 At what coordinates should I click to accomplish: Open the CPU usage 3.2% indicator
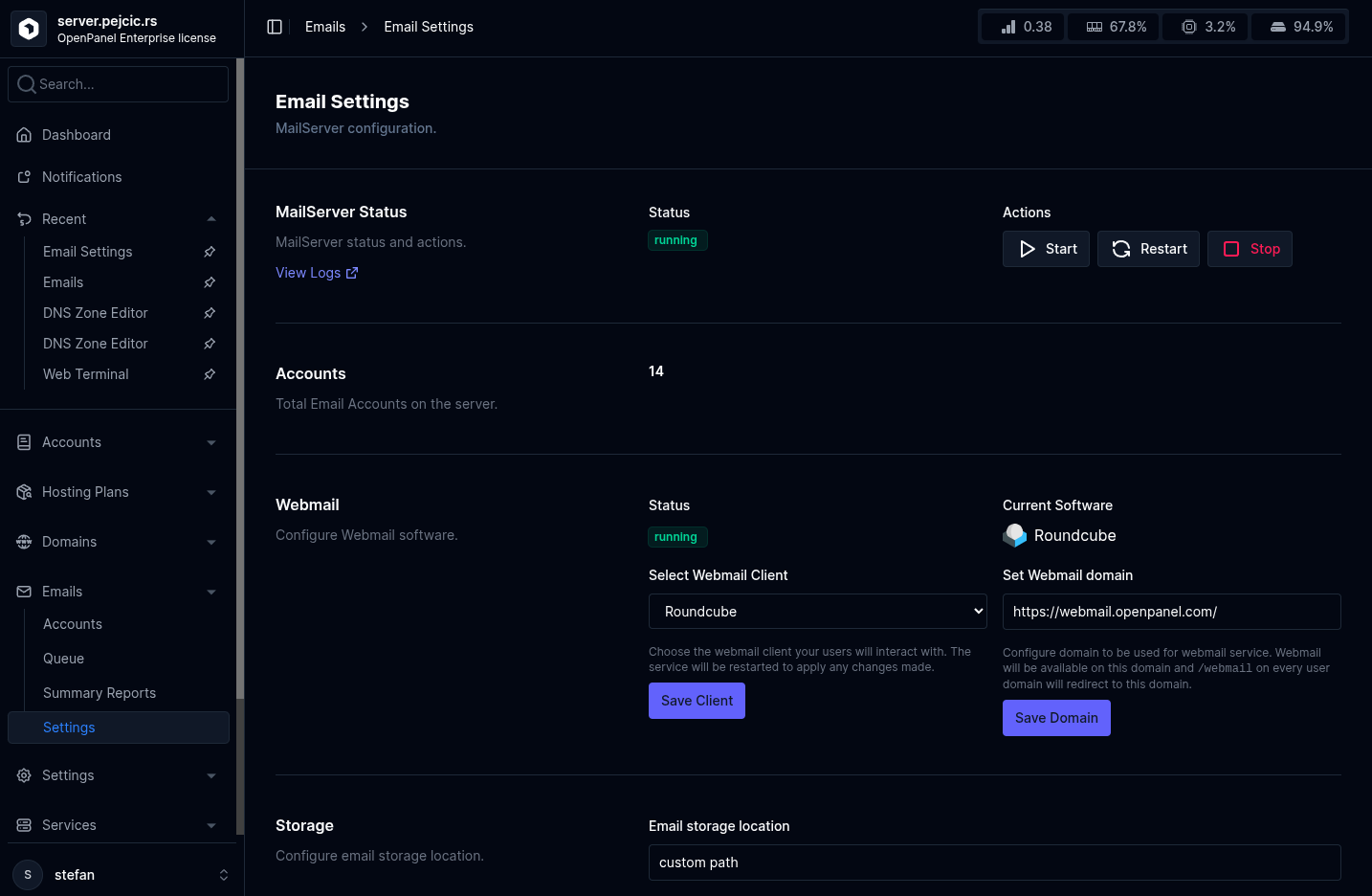tap(1207, 27)
